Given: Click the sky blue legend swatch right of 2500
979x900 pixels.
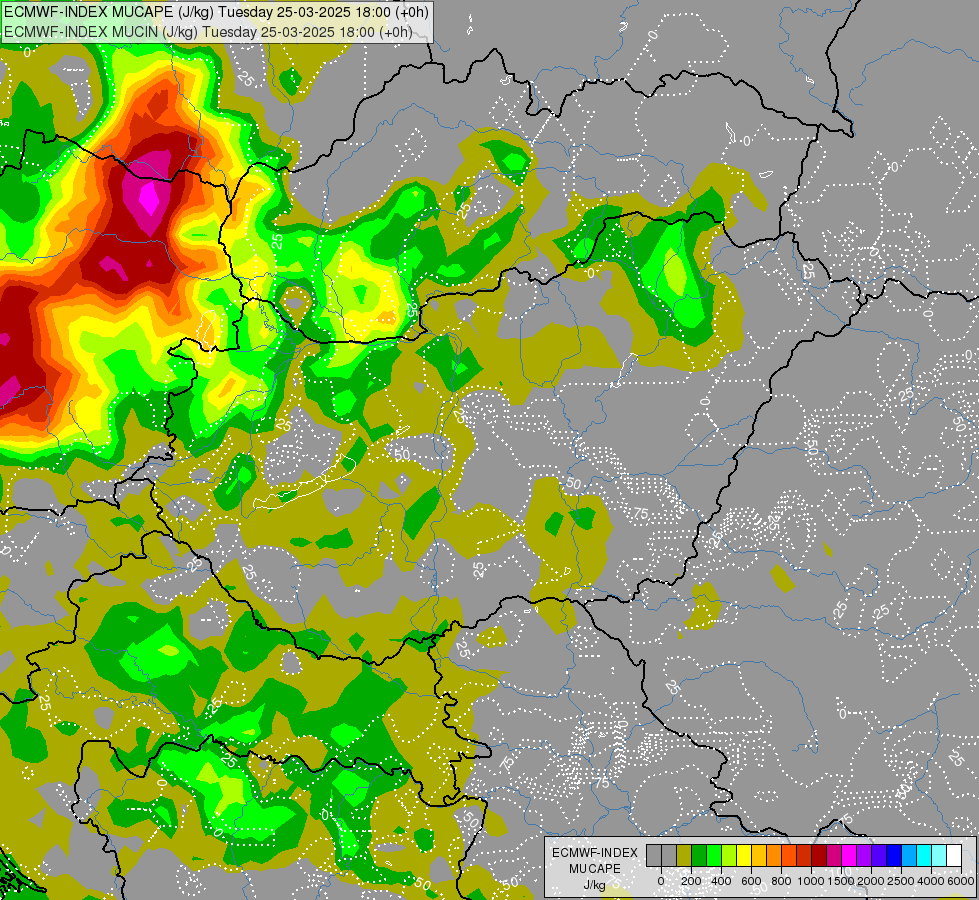Looking at the screenshot, I should point(909,855).
